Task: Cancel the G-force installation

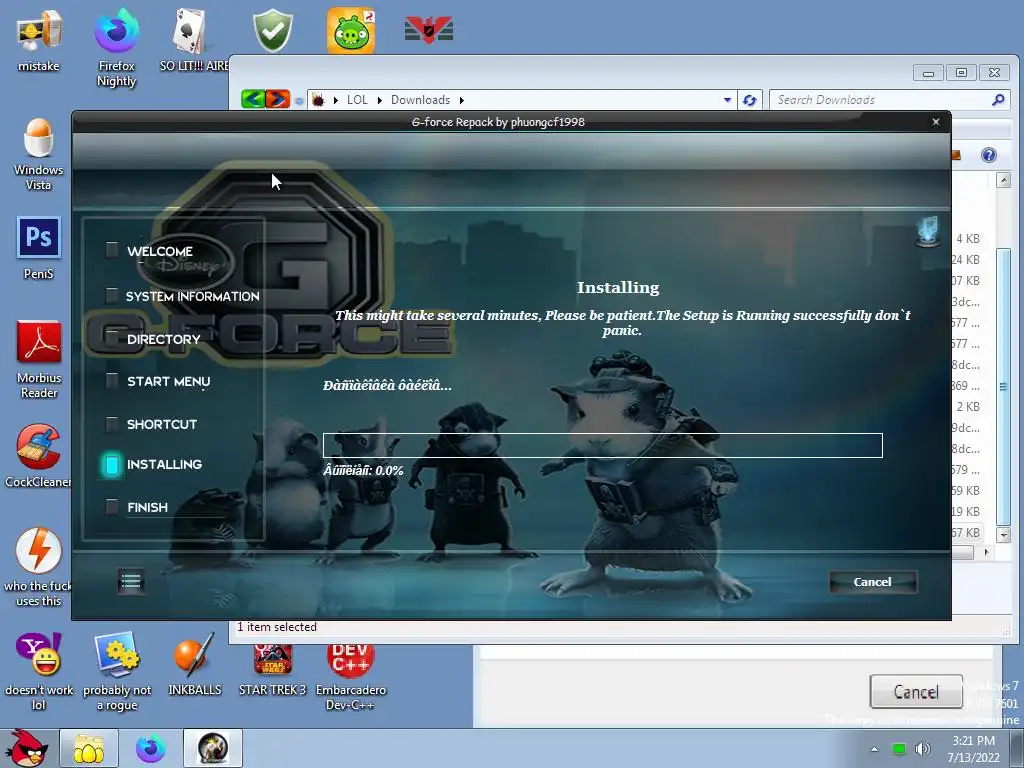Action: [x=872, y=582]
